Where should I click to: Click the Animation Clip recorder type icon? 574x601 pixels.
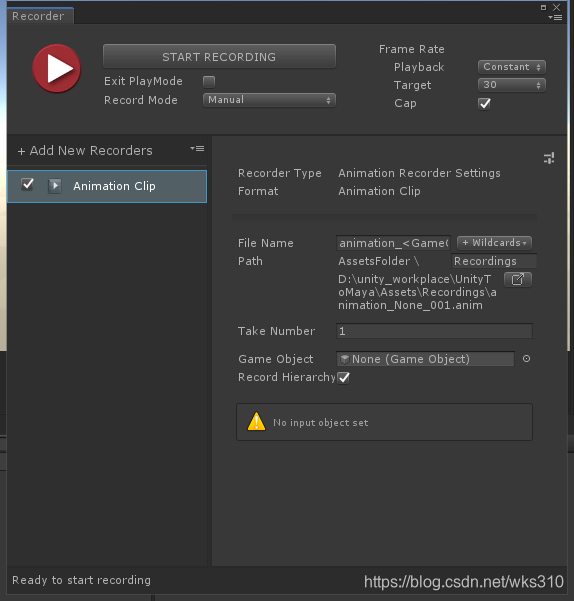55,186
